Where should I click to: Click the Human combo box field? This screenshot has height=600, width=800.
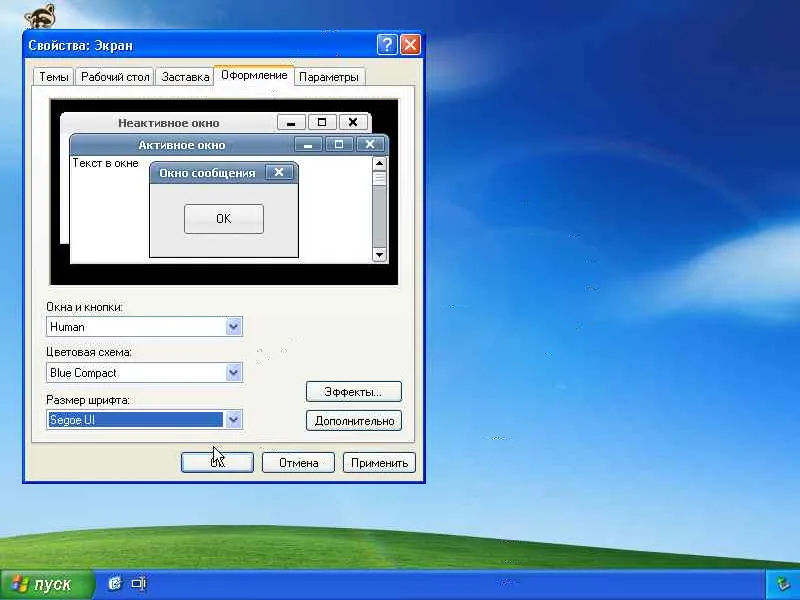(x=144, y=327)
